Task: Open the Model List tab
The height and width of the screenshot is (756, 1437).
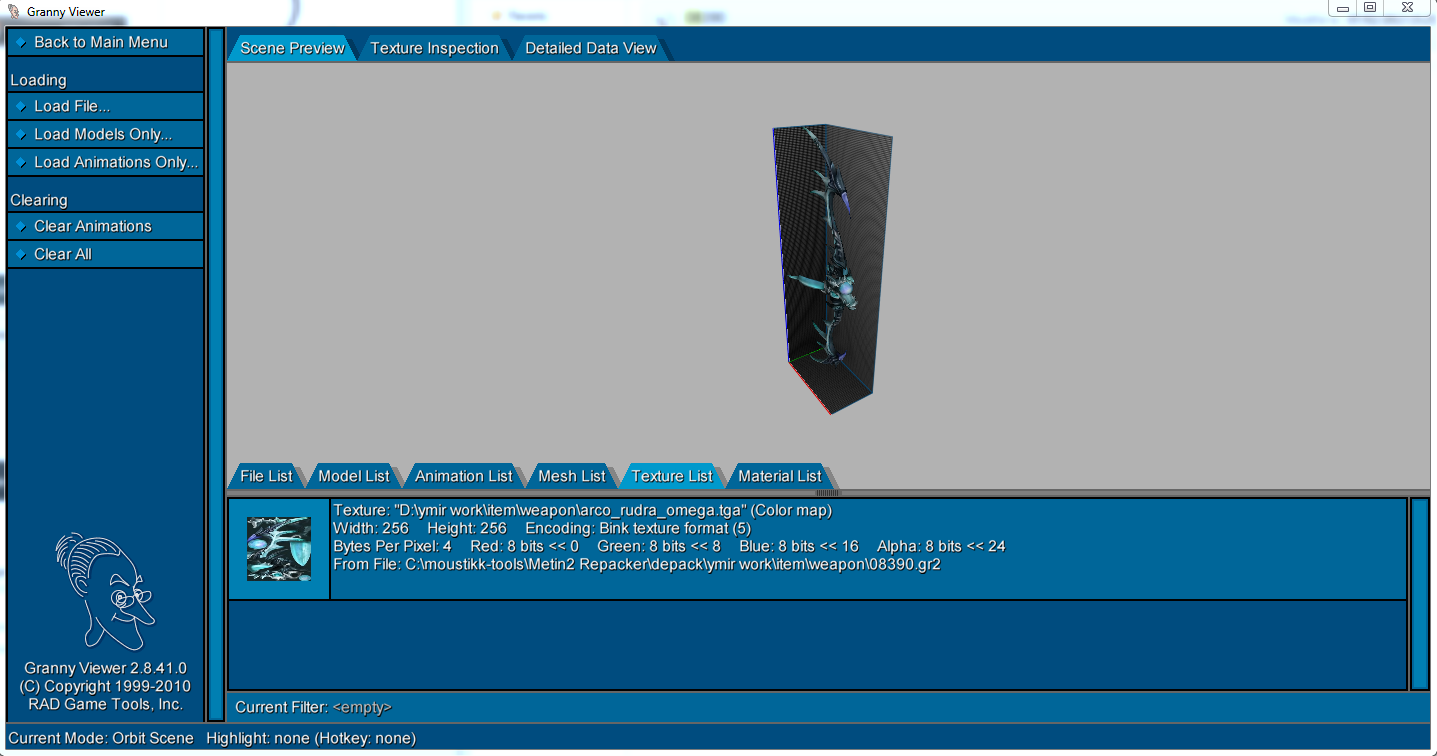Action: 354,476
